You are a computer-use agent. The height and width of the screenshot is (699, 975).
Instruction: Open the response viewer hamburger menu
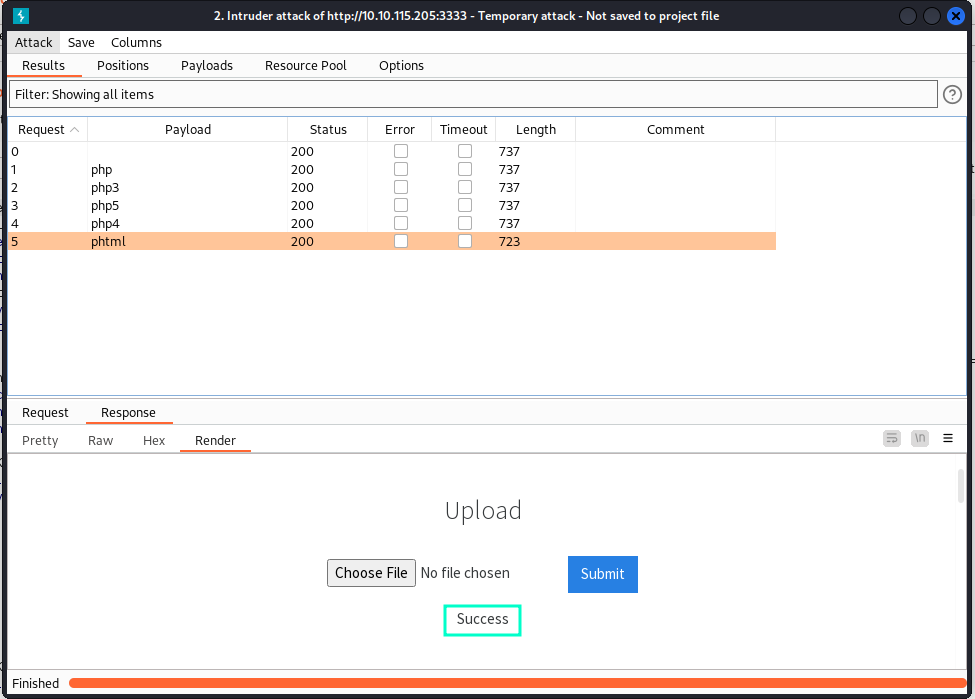pyautogui.click(x=948, y=438)
